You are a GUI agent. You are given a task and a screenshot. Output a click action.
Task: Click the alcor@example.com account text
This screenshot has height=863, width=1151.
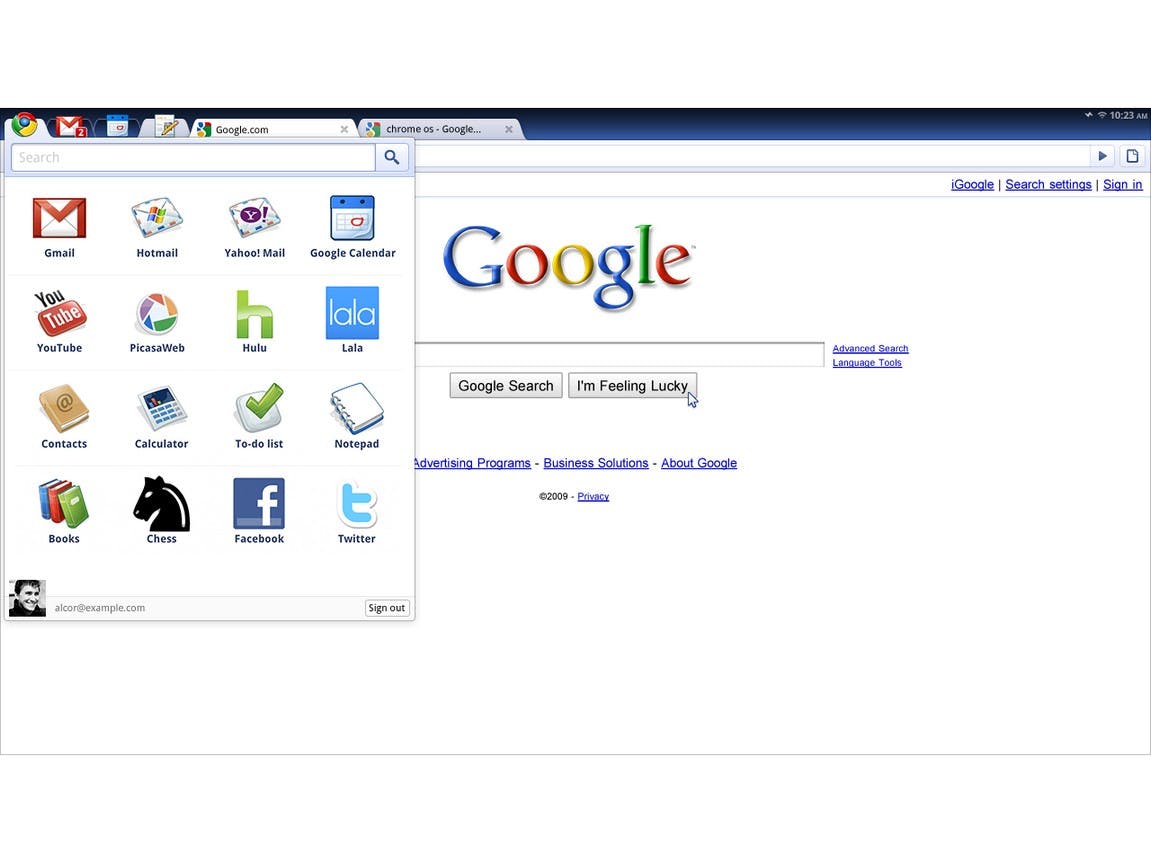point(100,608)
